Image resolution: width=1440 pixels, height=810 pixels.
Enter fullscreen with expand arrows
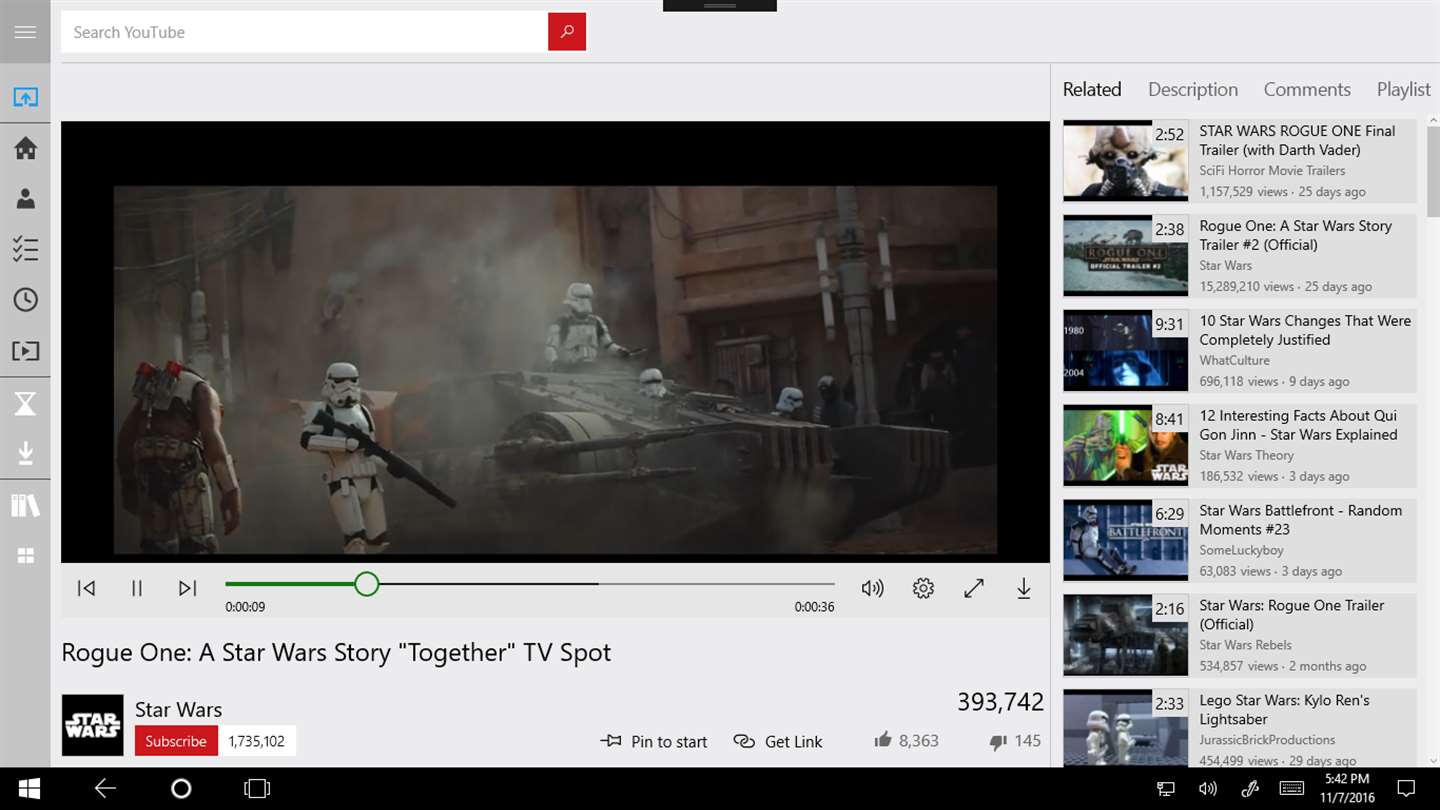tap(974, 588)
